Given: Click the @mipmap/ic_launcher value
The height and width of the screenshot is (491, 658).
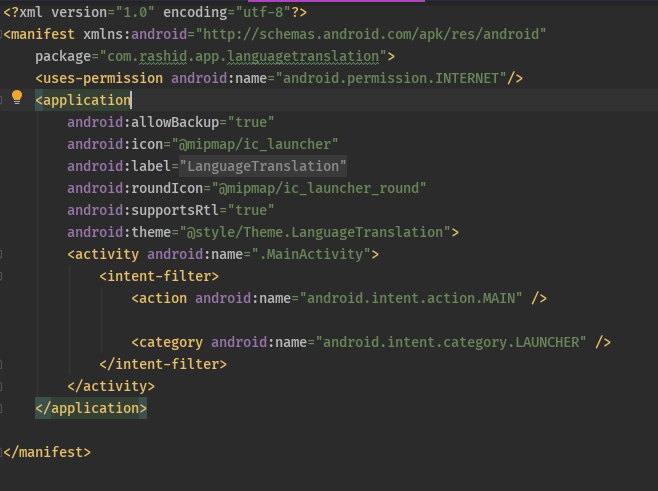Looking at the screenshot, I should [255, 144].
